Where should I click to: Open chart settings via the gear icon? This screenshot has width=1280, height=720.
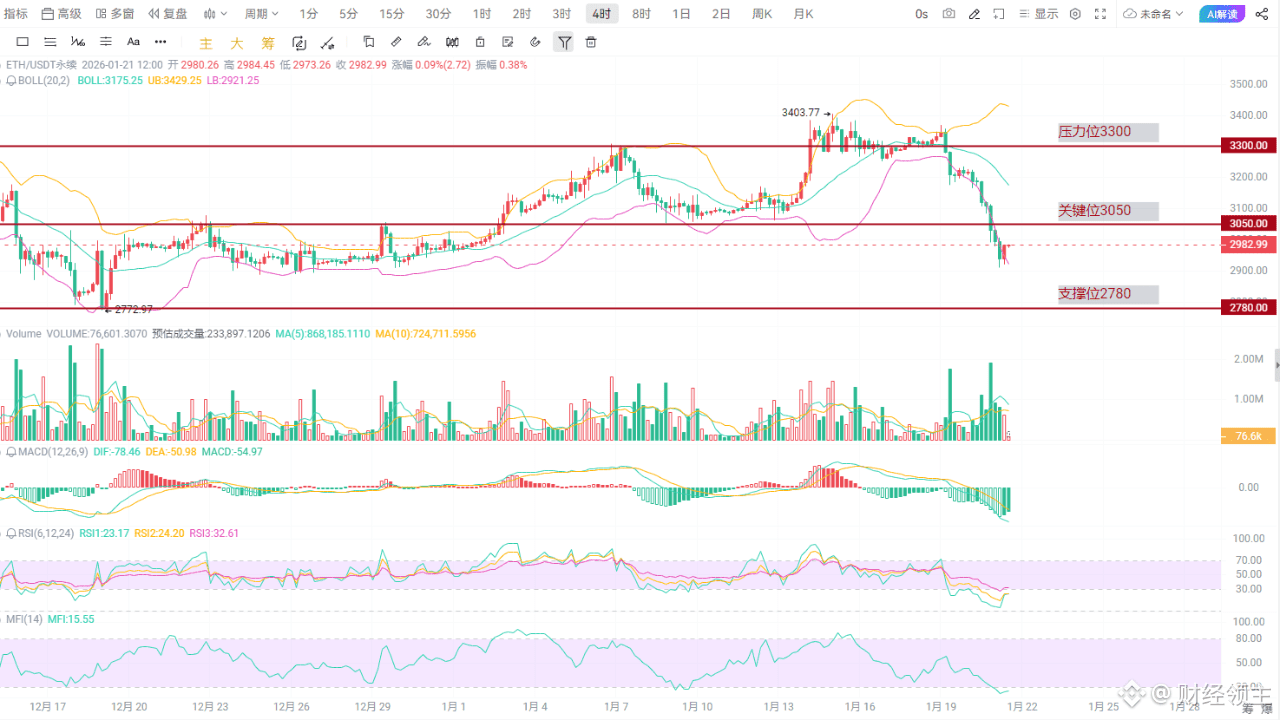1075,14
